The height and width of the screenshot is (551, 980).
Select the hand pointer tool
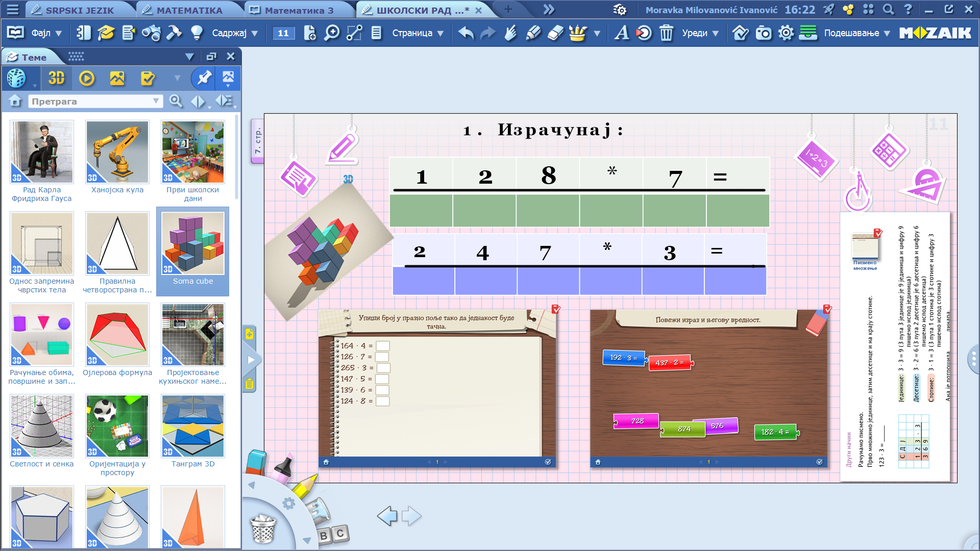[510, 33]
